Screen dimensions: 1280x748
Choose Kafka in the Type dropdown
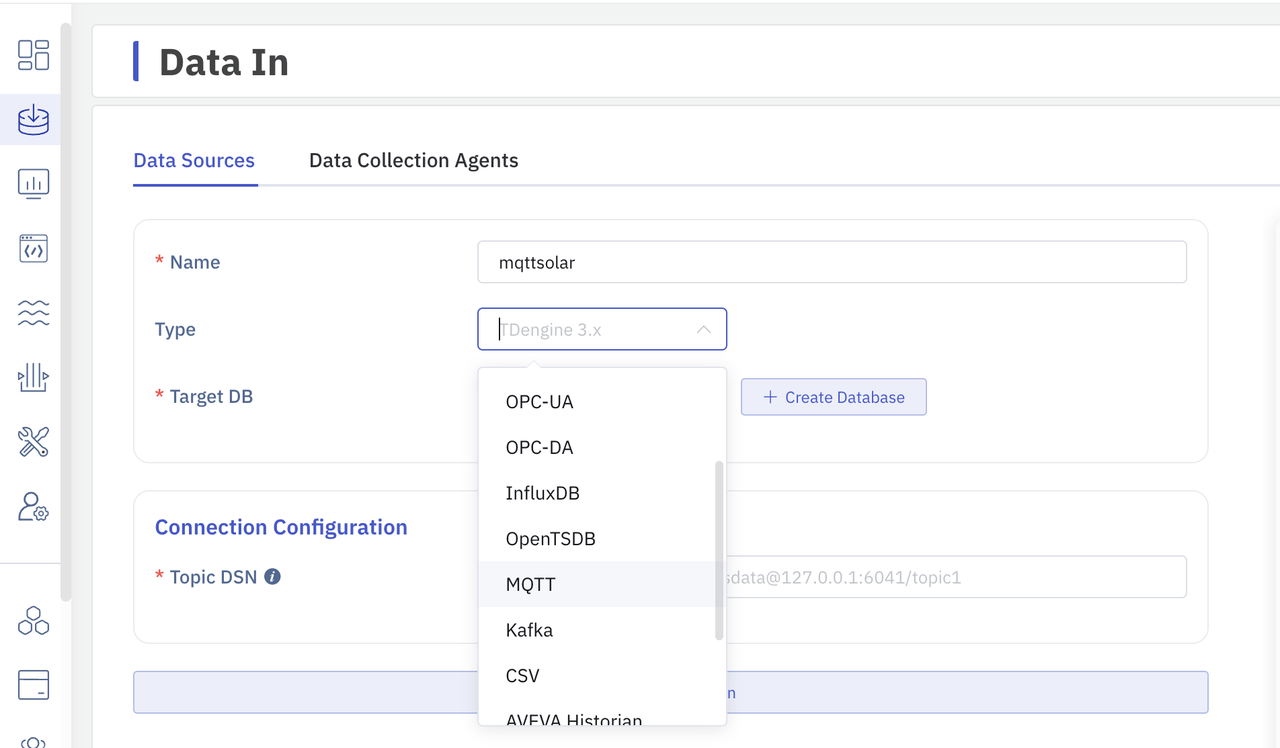click(x=529, y=630)
